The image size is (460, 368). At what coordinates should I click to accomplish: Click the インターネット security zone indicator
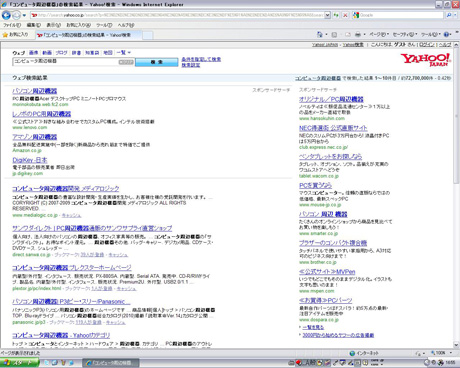(364, 353)
